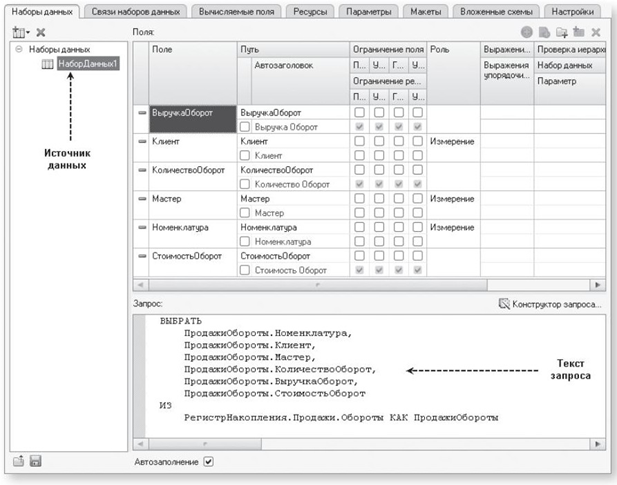Check first field restriction box for Клиент
The height and width of the screenshot is (485, 617).
coord(359,141)
